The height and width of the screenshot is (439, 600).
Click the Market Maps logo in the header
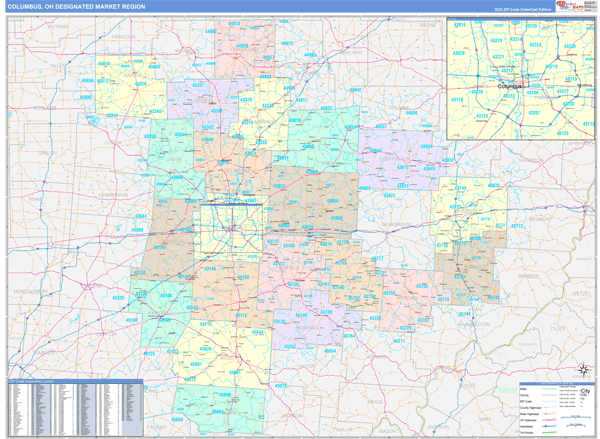(570, 6)
